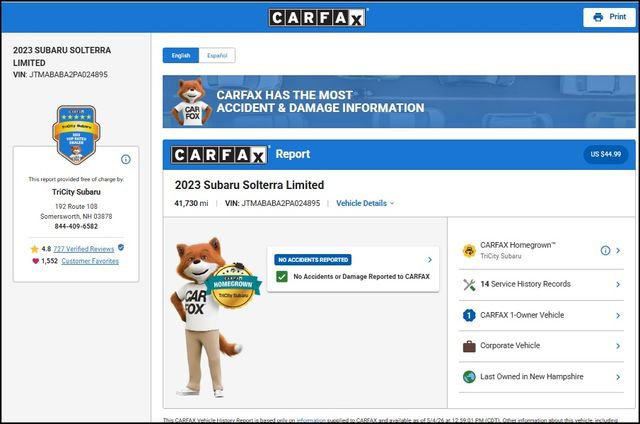640x424 pixels.
Task: Expand the No Accidents Reported card chevron
Action: [x=429, y=260]
